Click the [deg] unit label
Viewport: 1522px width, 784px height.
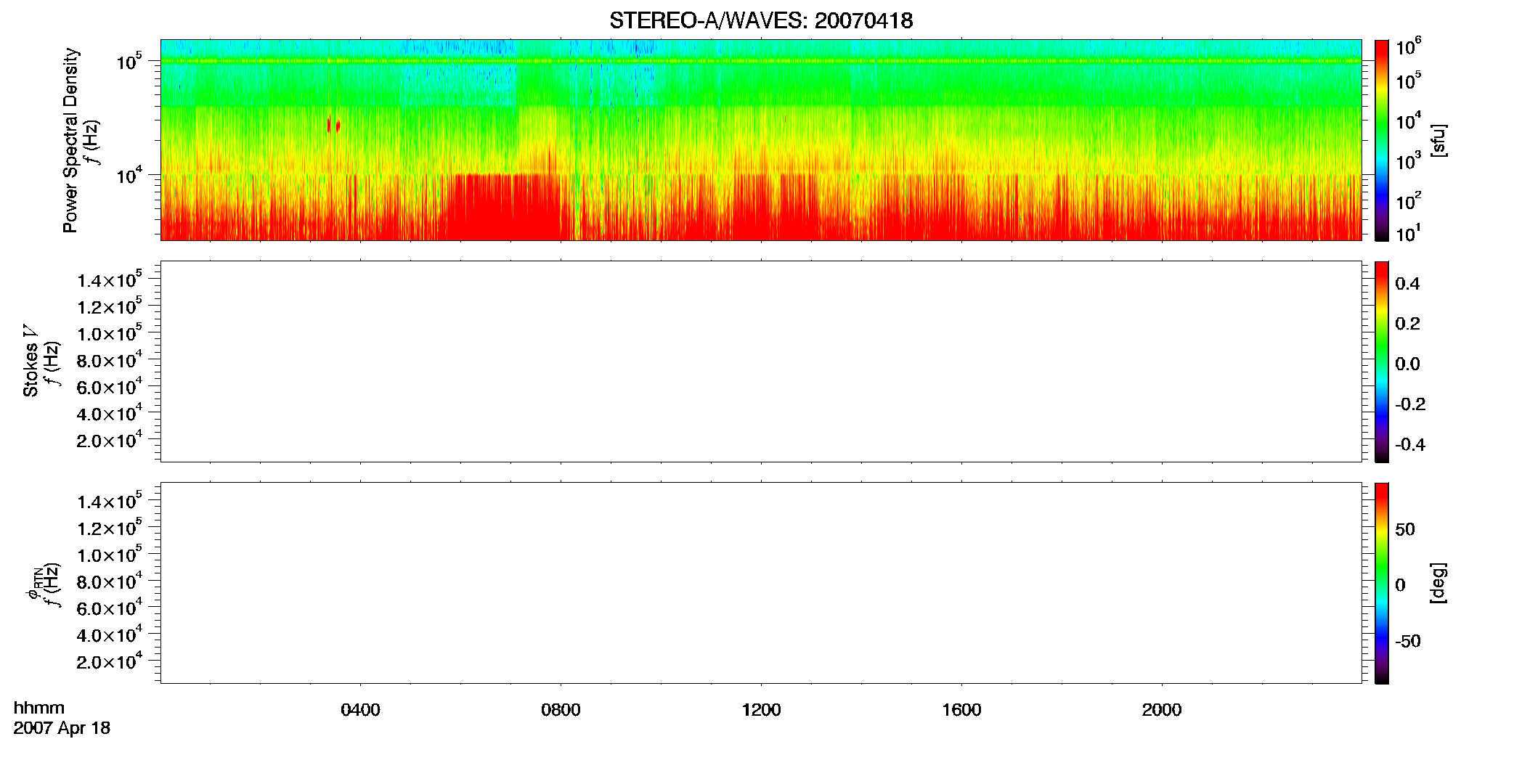pyautogui.click(x=1438, y=583)
